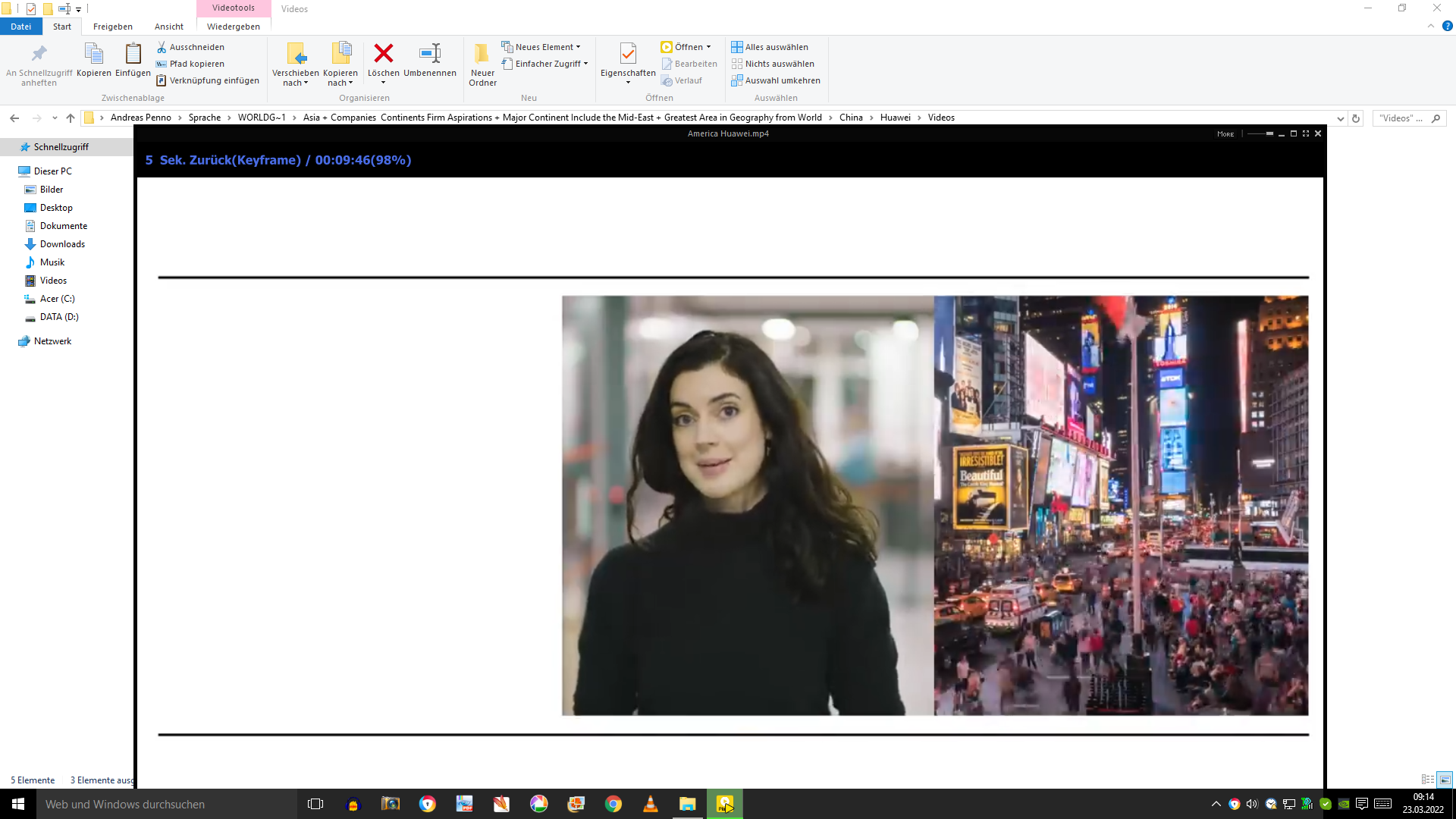
Task: Click the Andreas Penno breadcrumb
Action: point(141,118)
